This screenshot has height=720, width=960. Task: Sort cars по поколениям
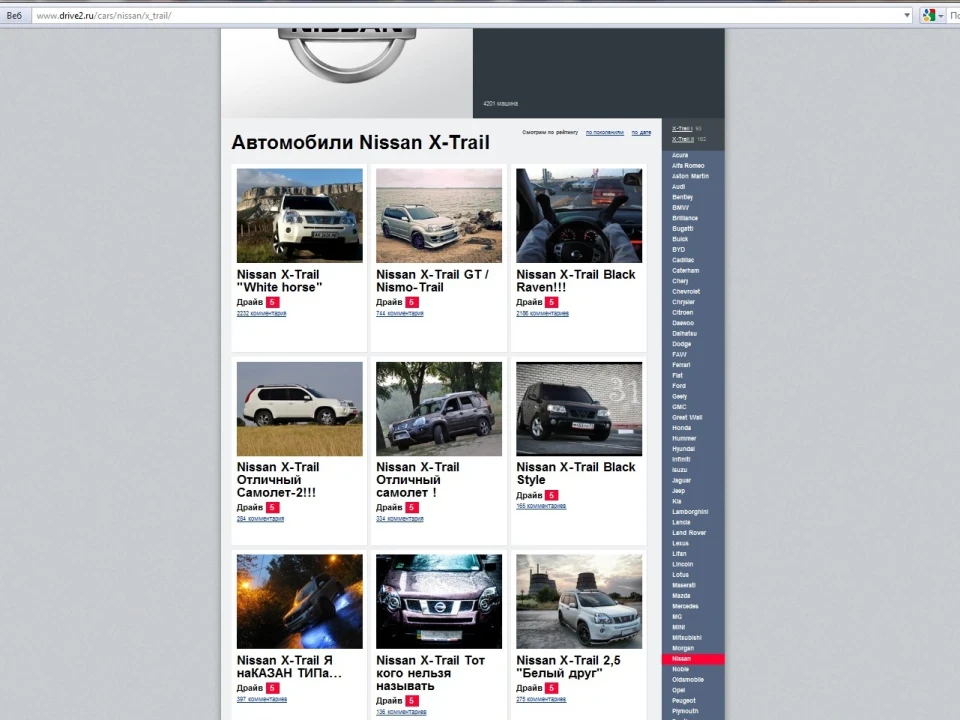click(604, 132)
